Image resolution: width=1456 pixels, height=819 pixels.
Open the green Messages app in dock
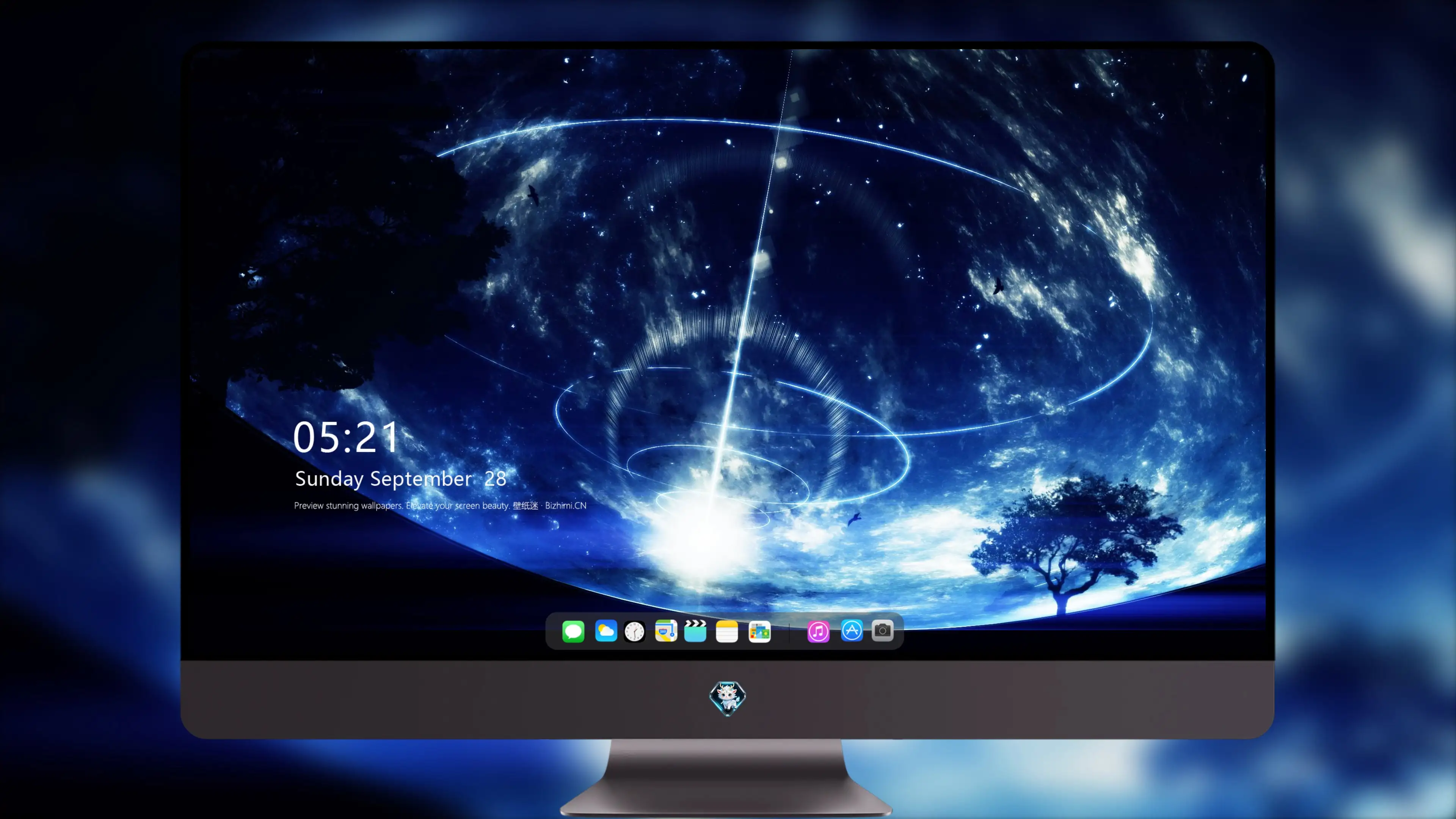tap(573, 631)
